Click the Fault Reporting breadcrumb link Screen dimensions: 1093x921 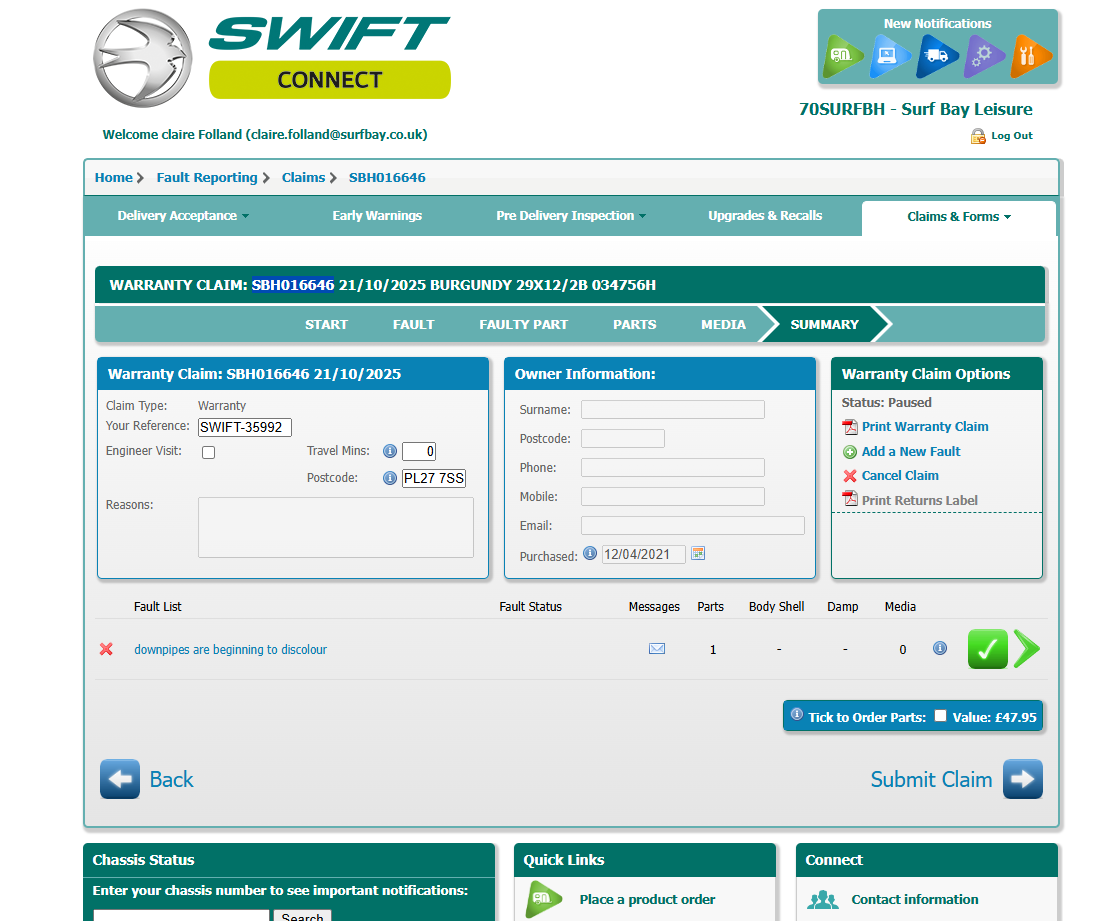207,178
